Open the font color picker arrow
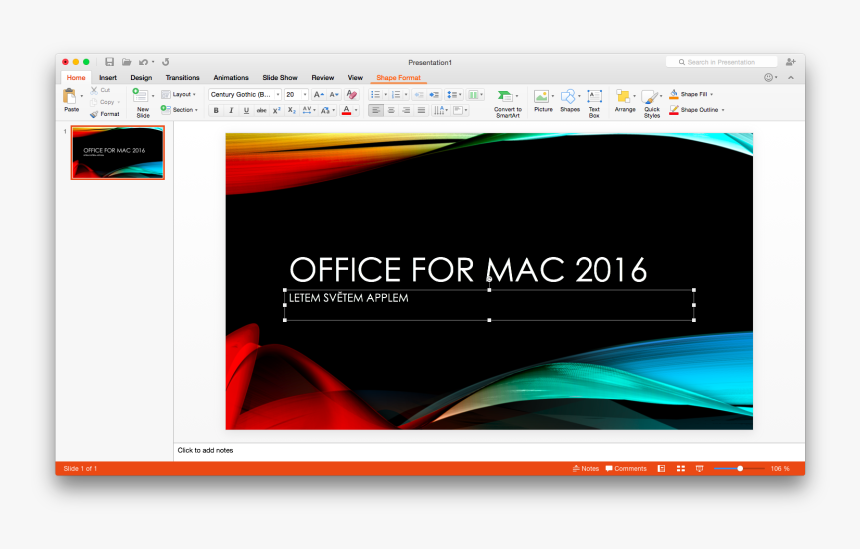This screenshot has width=860, height=549. (x=356, y=110)
